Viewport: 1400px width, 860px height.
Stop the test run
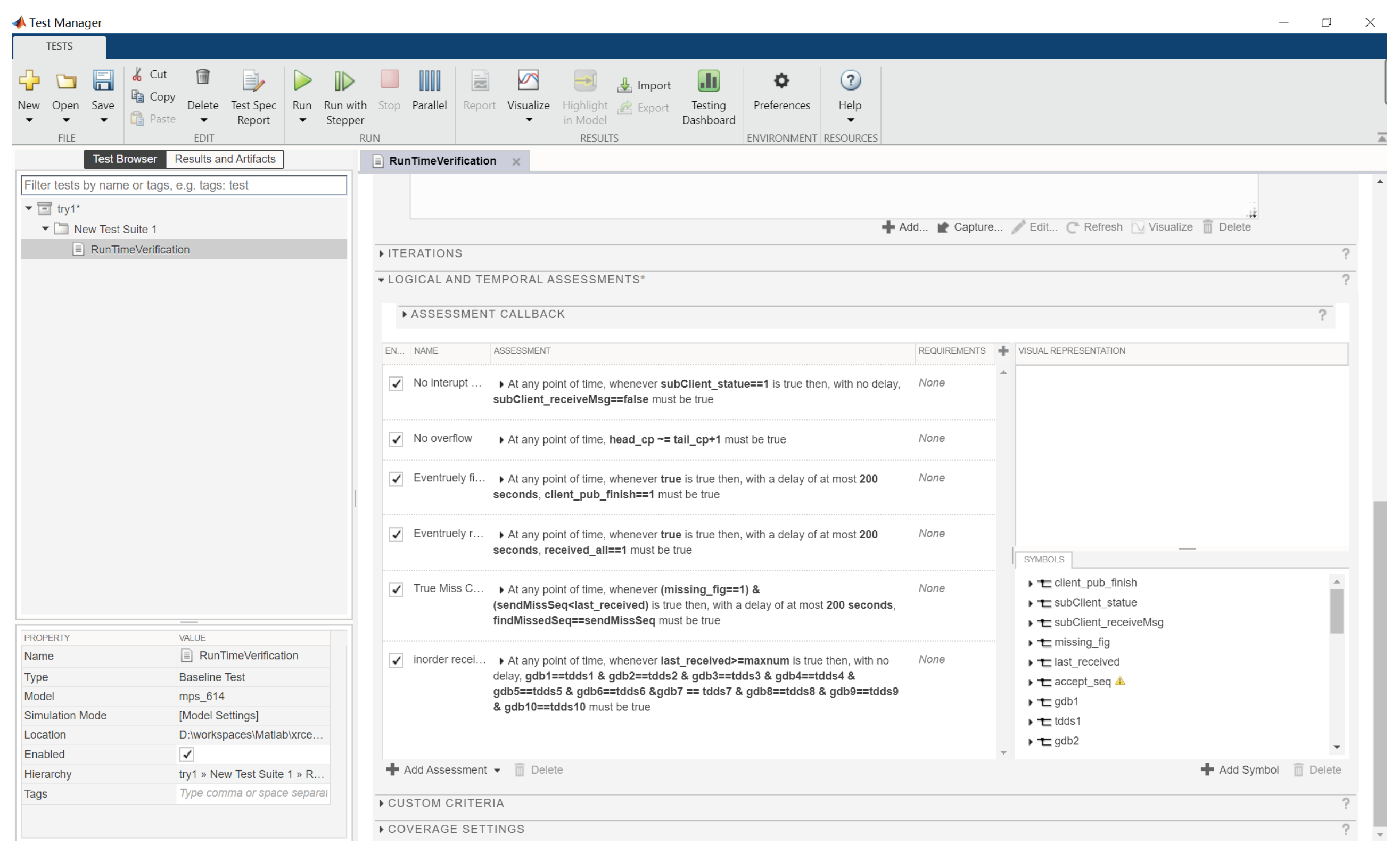click(389, 91)
